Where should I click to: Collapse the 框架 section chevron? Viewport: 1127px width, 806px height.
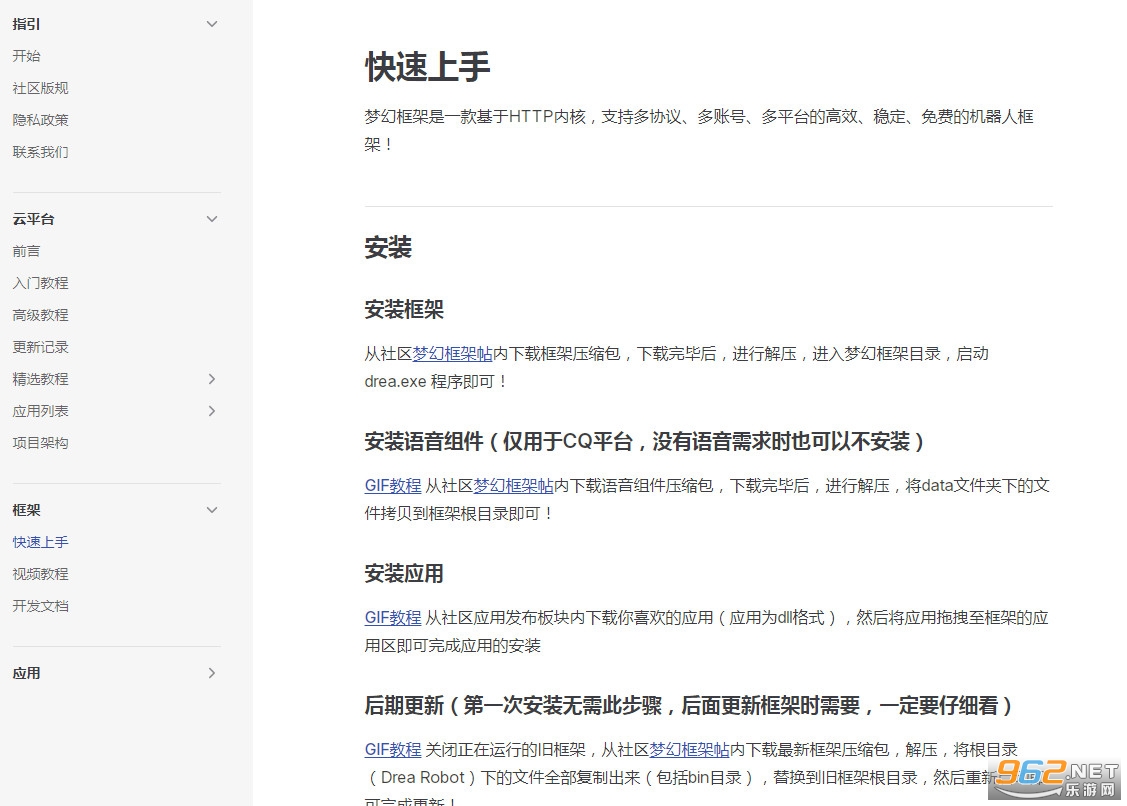(211, 510)
